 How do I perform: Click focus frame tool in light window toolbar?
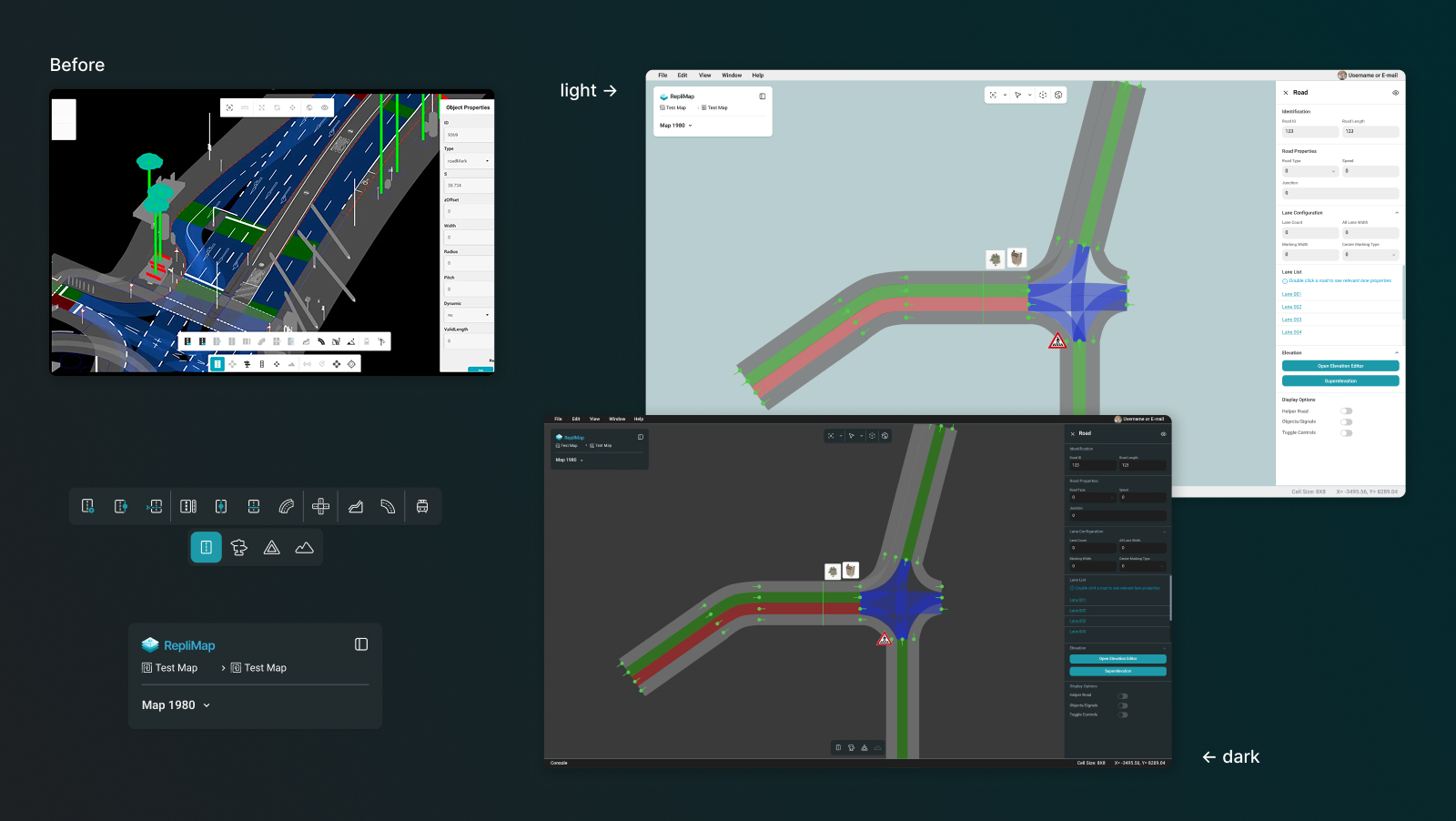993,95
